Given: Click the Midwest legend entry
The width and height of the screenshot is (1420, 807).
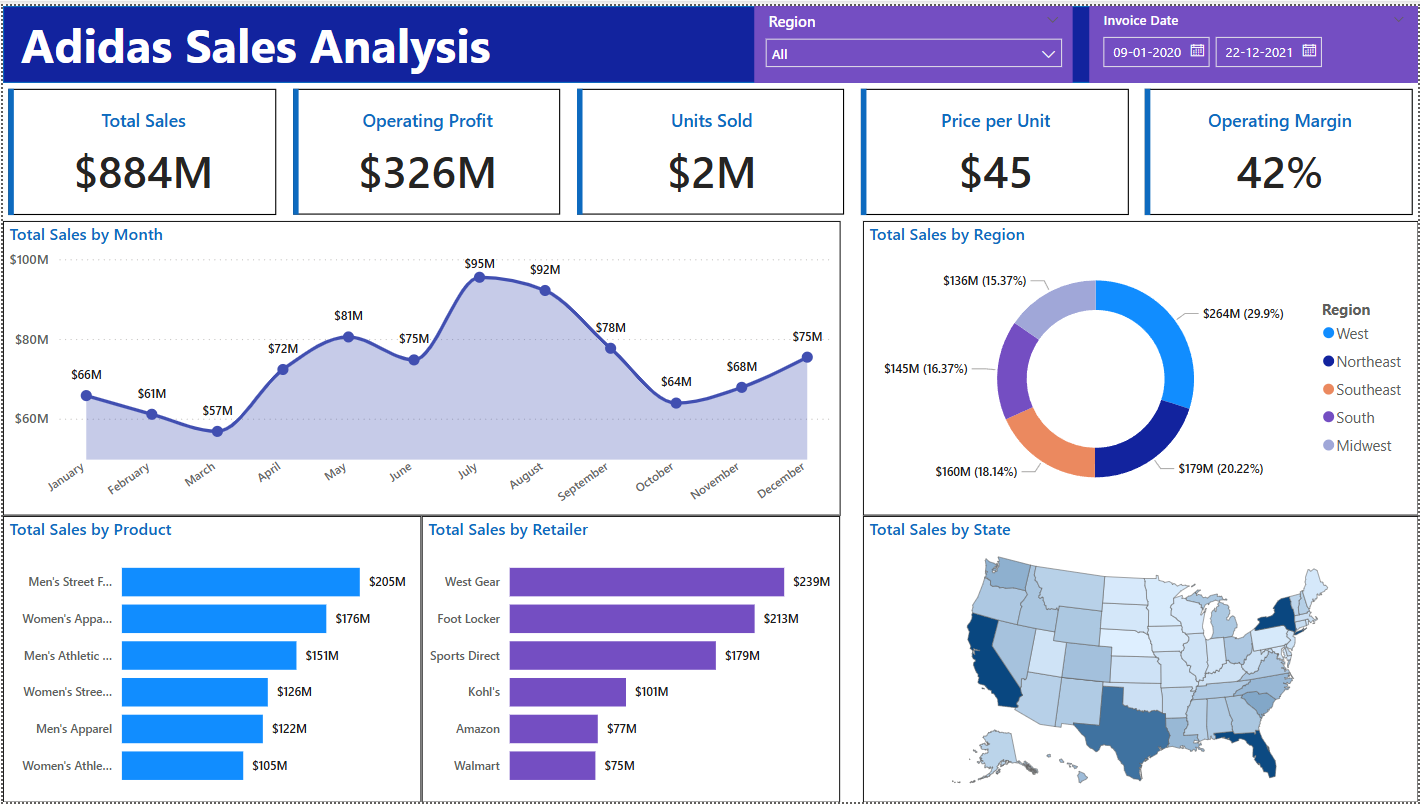Looking at the screenshot, I should pos(1357,446).
